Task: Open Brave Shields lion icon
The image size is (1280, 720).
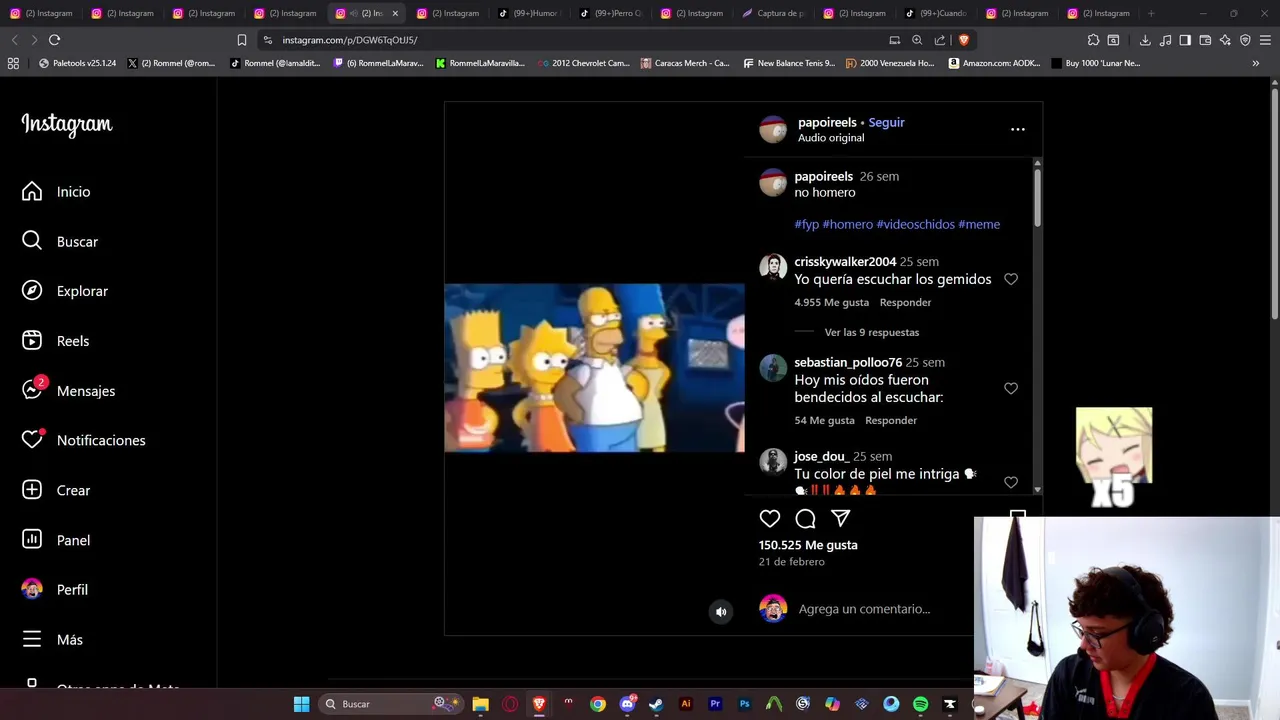Action: click(x=963, y=40)
